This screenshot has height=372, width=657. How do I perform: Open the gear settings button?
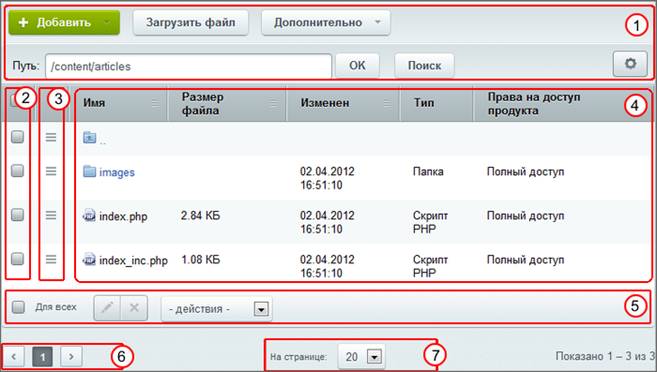[630, 64]
